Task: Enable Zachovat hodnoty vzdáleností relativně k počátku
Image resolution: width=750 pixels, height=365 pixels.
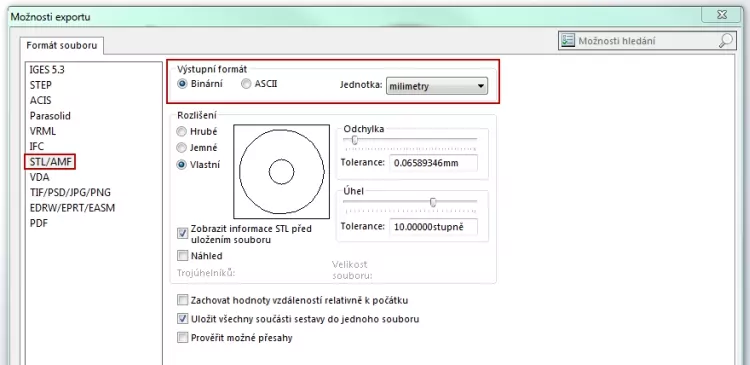Action: point(182,300)
